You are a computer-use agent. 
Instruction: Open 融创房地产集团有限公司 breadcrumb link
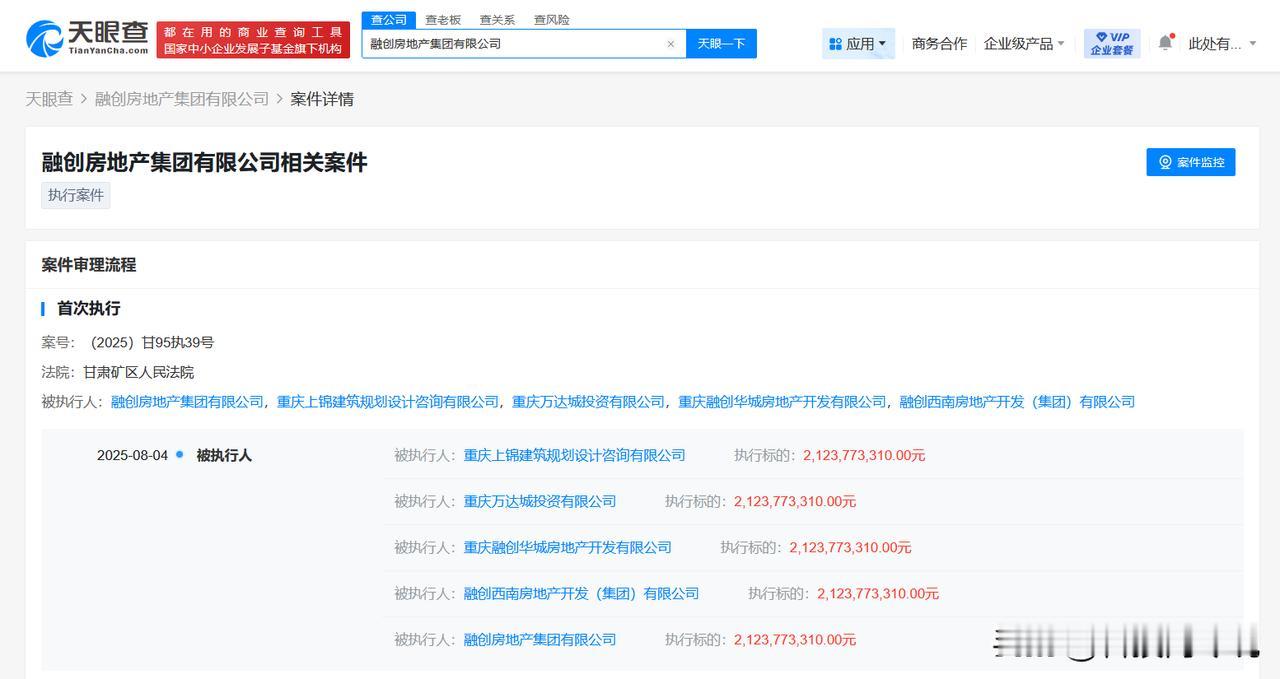click(182, 99)
